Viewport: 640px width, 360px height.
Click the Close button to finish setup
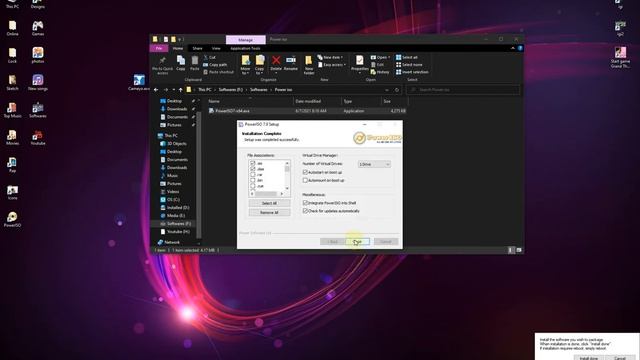click(358, 242)
